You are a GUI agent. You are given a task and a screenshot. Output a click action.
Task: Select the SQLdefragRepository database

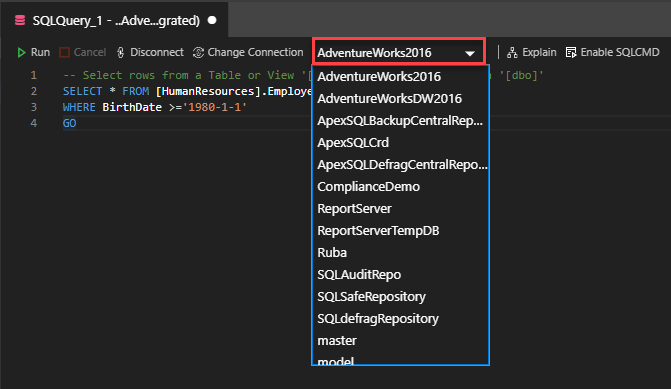point(401,319)
